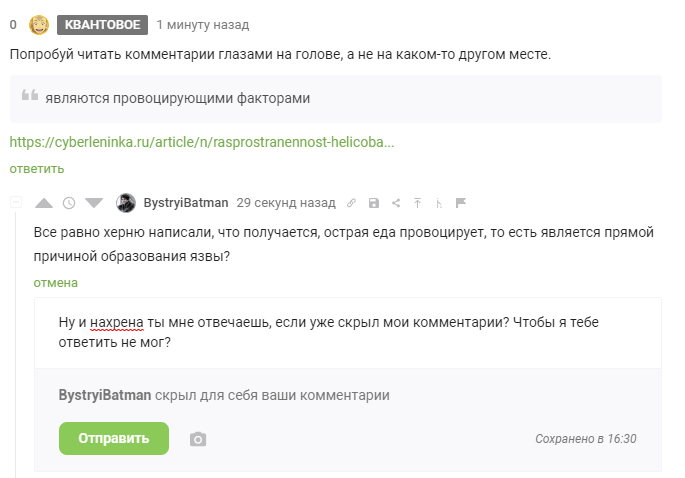685x478 pixels.
Task: Copy comment link via chain icon
Action: (352, 203)
